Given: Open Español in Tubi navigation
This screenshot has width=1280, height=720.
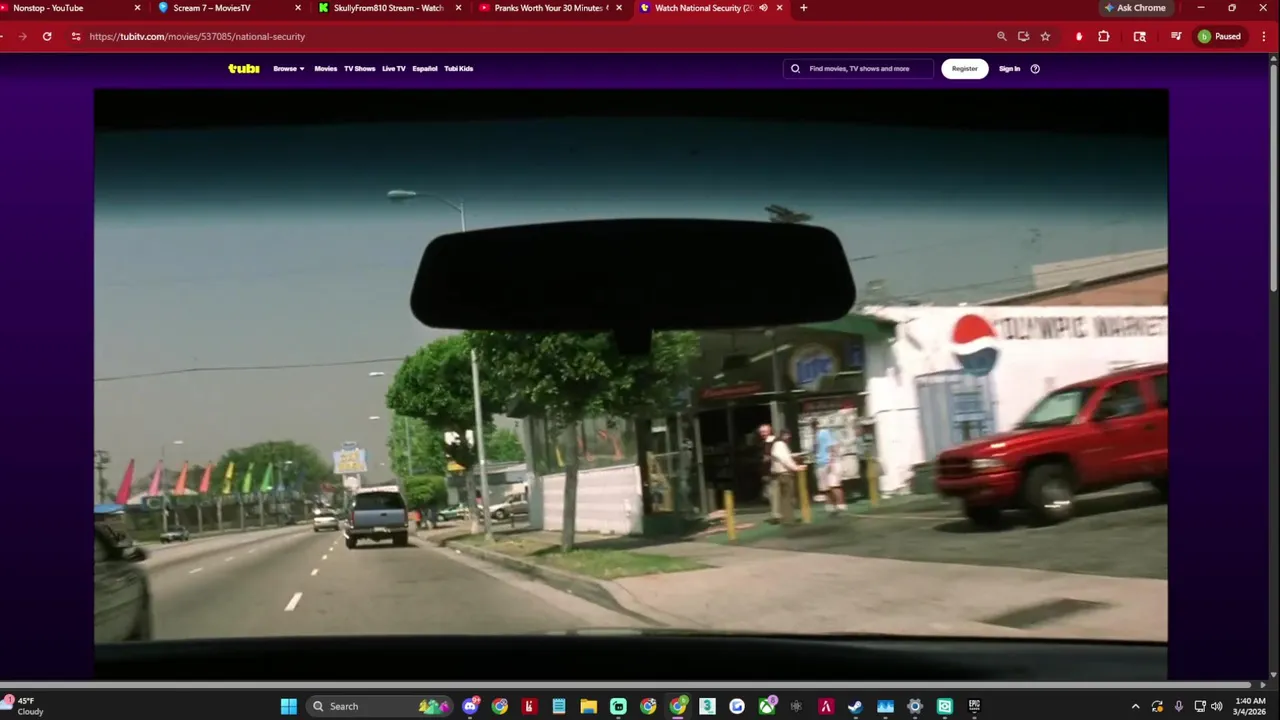Looking at the screenshot, I should pos(425,69).
